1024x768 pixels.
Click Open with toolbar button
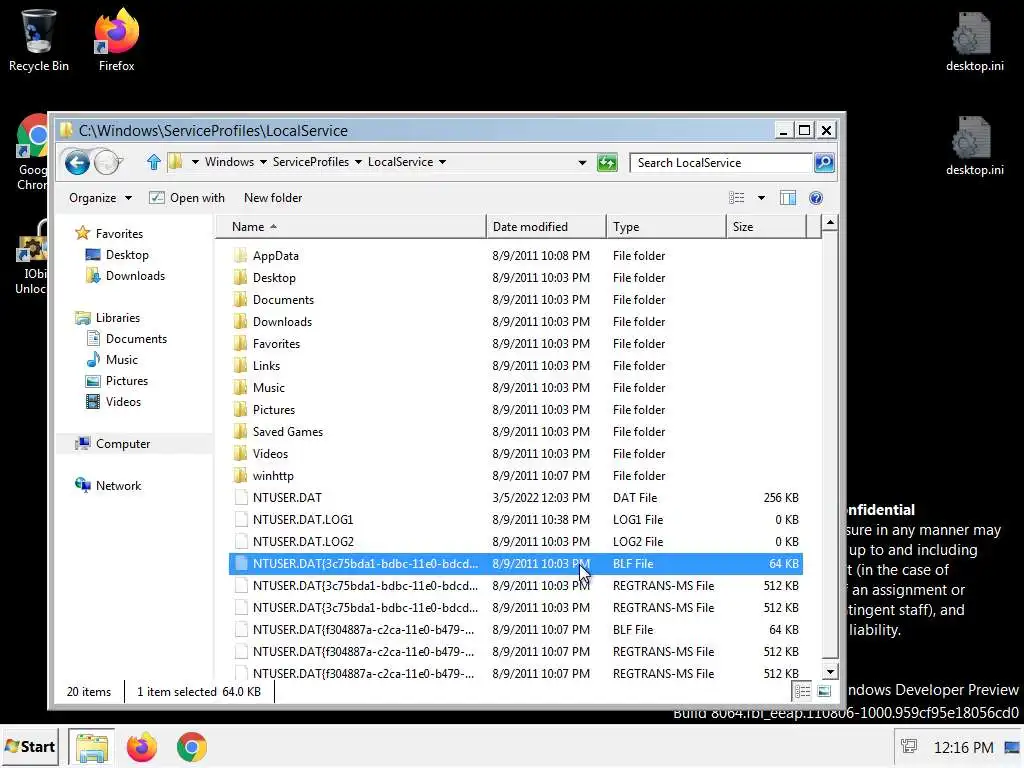pos(187,198)
